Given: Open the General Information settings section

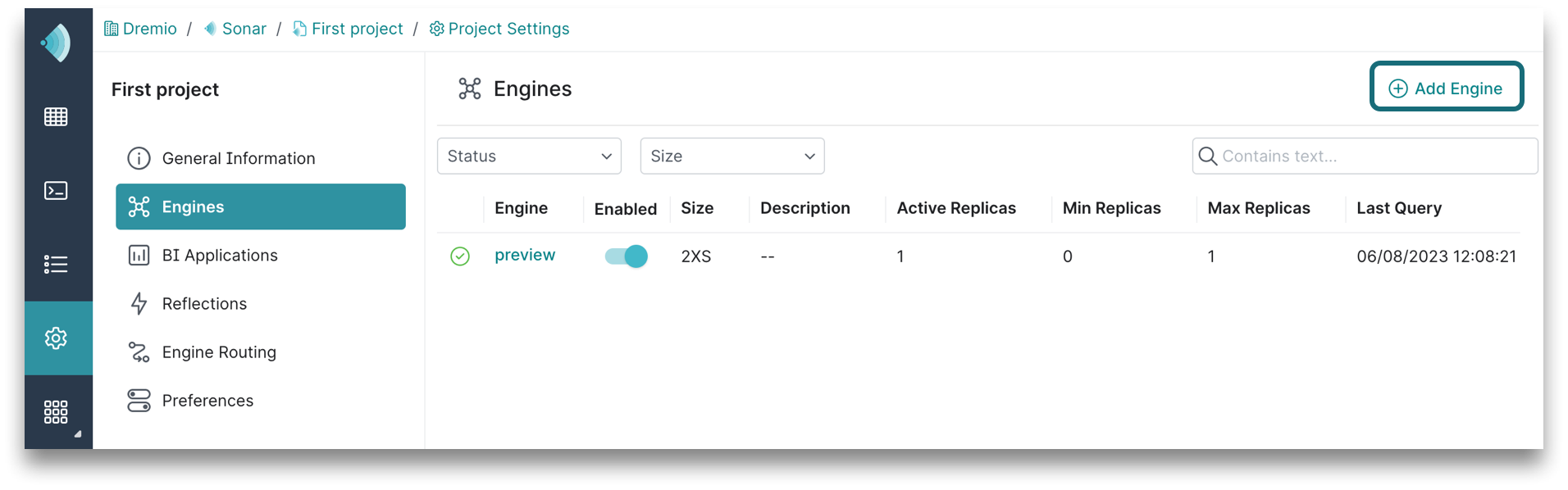Looking at the screenshot, I should click(238, 158).
